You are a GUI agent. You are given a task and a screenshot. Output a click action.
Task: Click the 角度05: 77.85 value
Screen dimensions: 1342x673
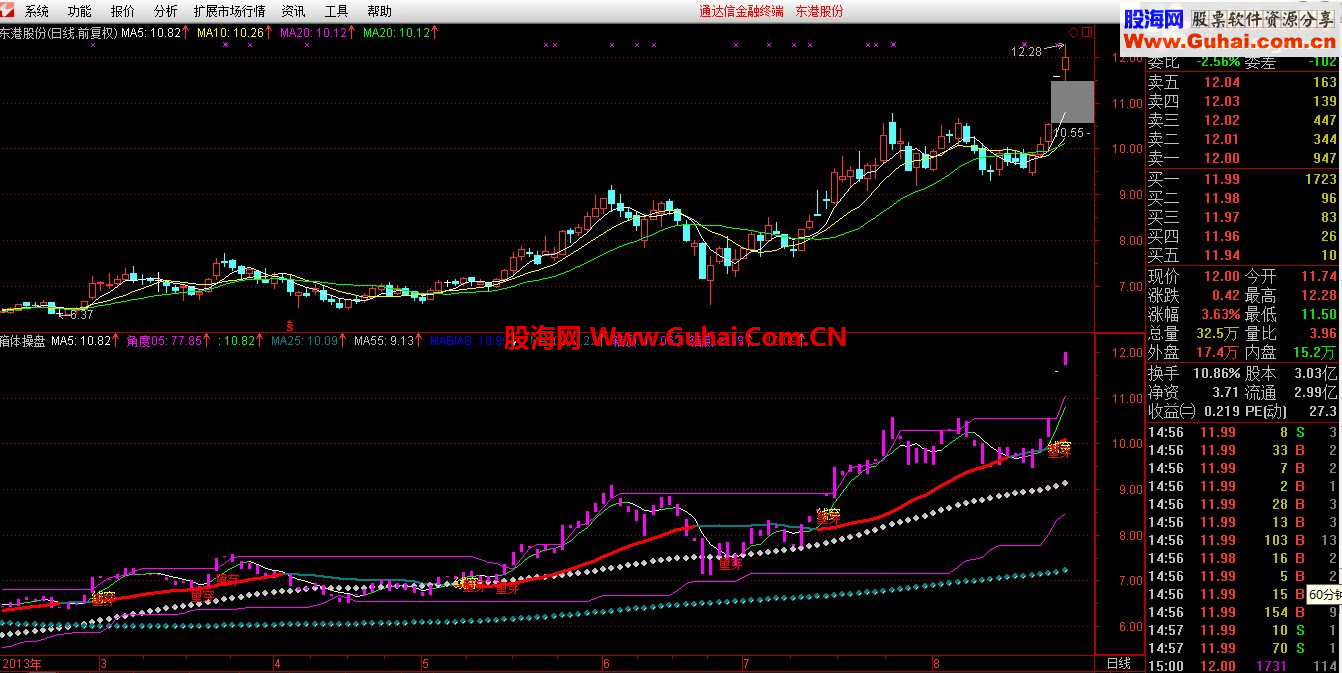[x=167, y=341]
